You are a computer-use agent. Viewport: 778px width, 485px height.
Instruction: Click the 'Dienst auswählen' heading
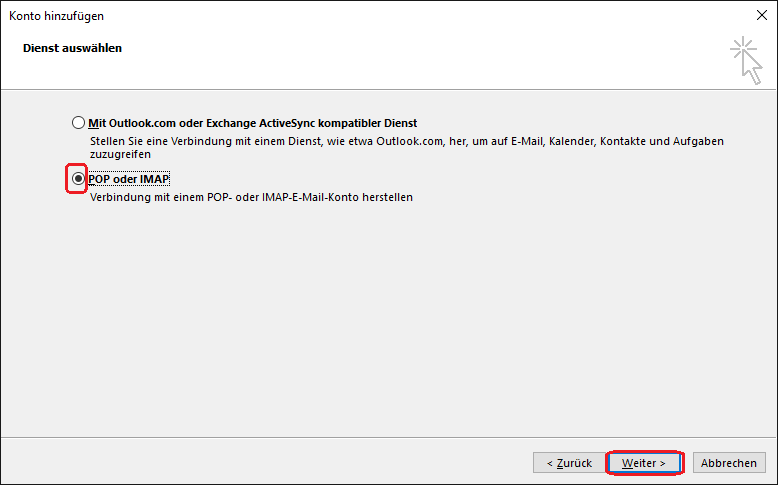pyautogui.click(x=72, y=48)
